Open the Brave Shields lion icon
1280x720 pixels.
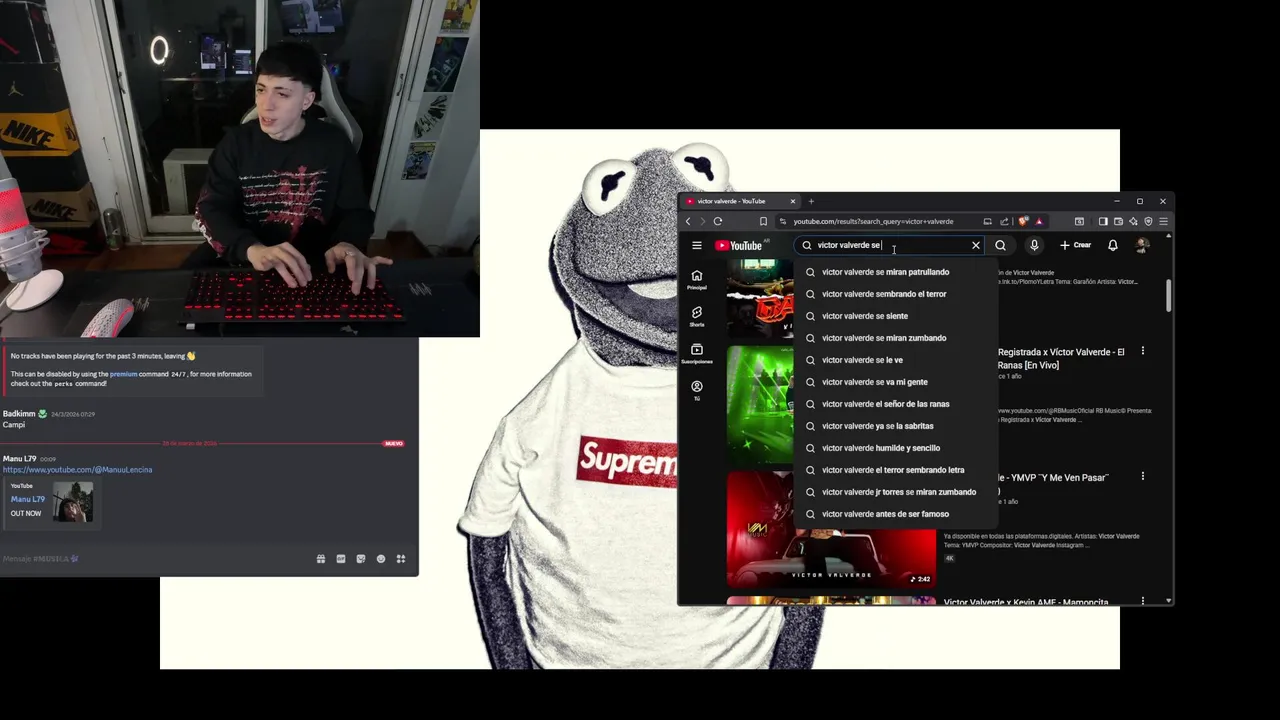tap(1023, 221)
